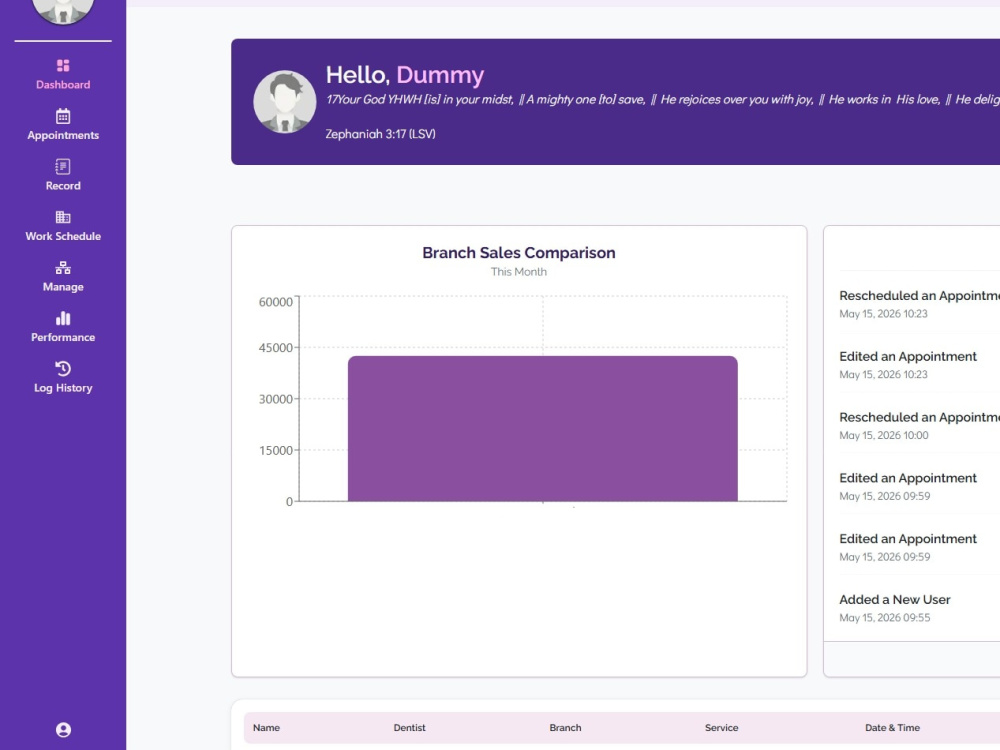Click the Appointments calendar icon
Image resolution: width=1000 pixels, height=750 pixels.
tap(62, 116)
